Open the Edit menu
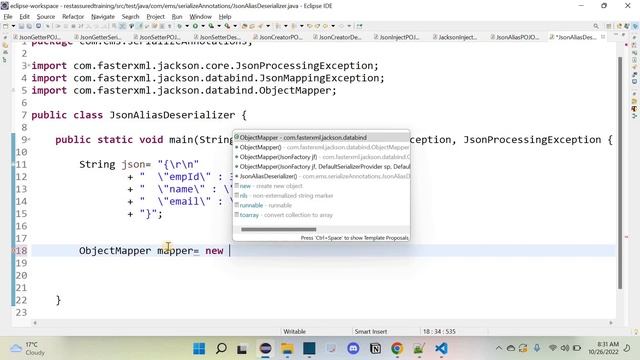 pos(24,17)
